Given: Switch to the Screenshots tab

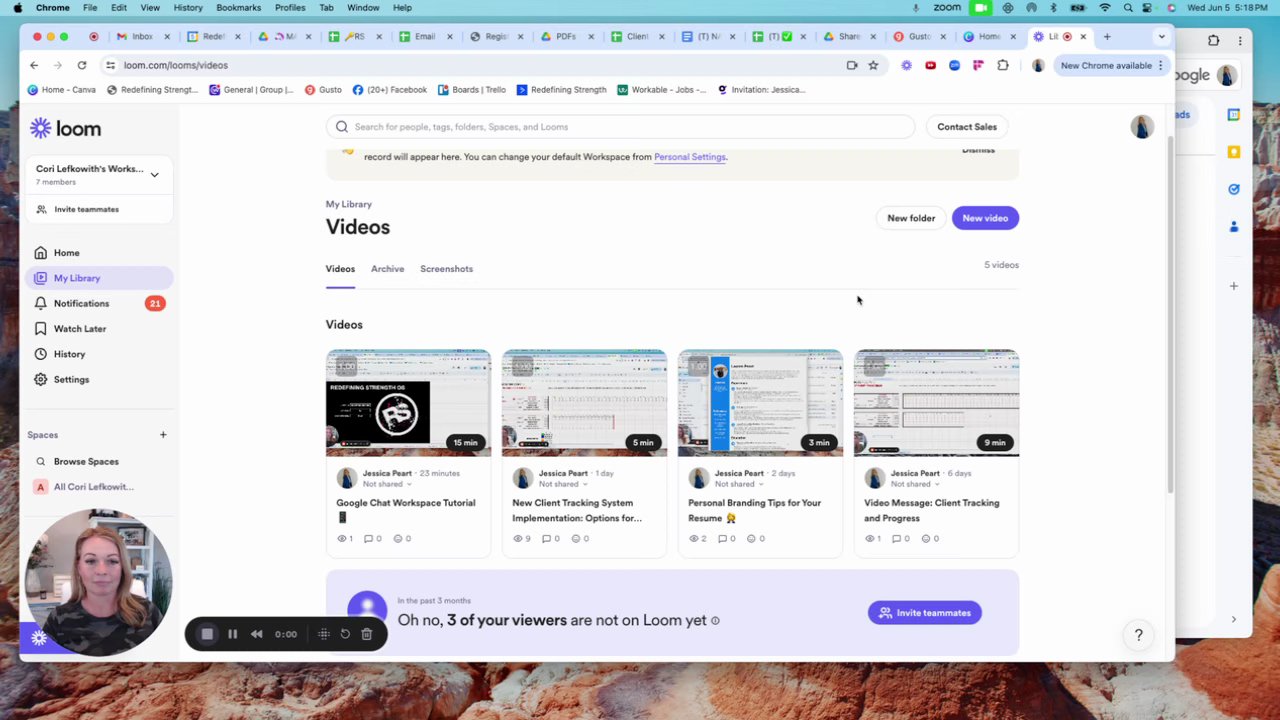Looking at the screenshot, I should tap(446, 269).
